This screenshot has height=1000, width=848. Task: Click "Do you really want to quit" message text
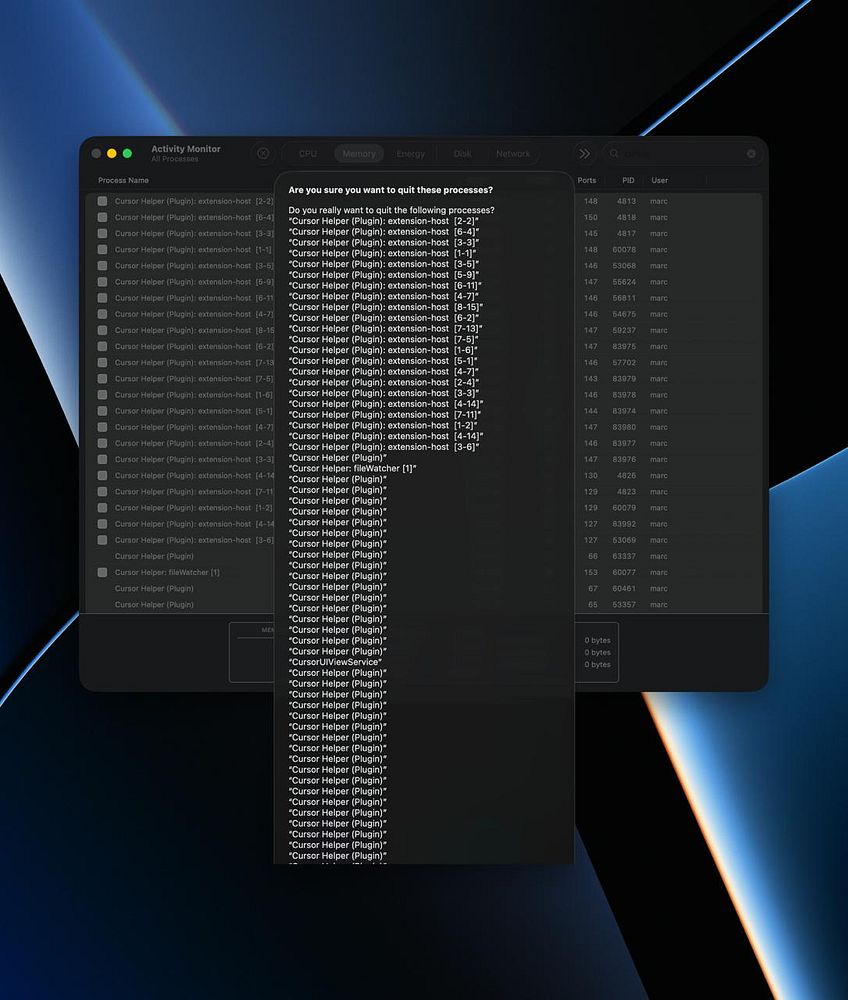click(391, 210)
